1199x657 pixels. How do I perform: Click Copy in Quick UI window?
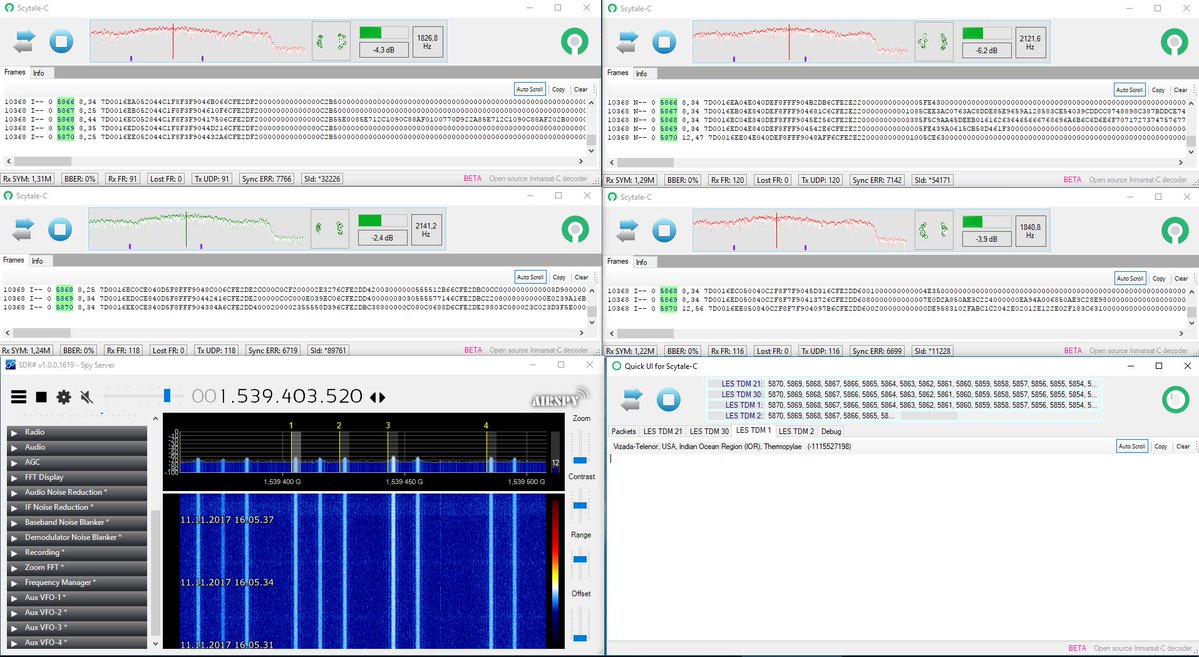(1161, 446)
